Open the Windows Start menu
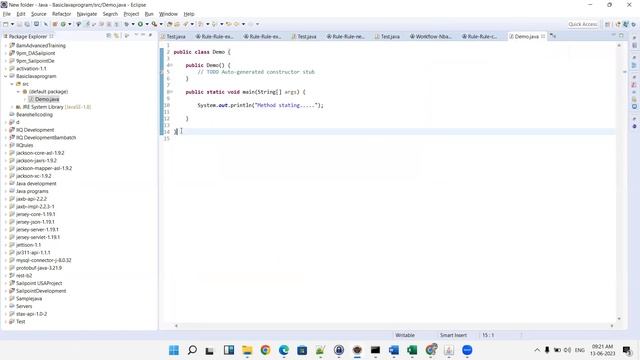 tap(174, 350)
